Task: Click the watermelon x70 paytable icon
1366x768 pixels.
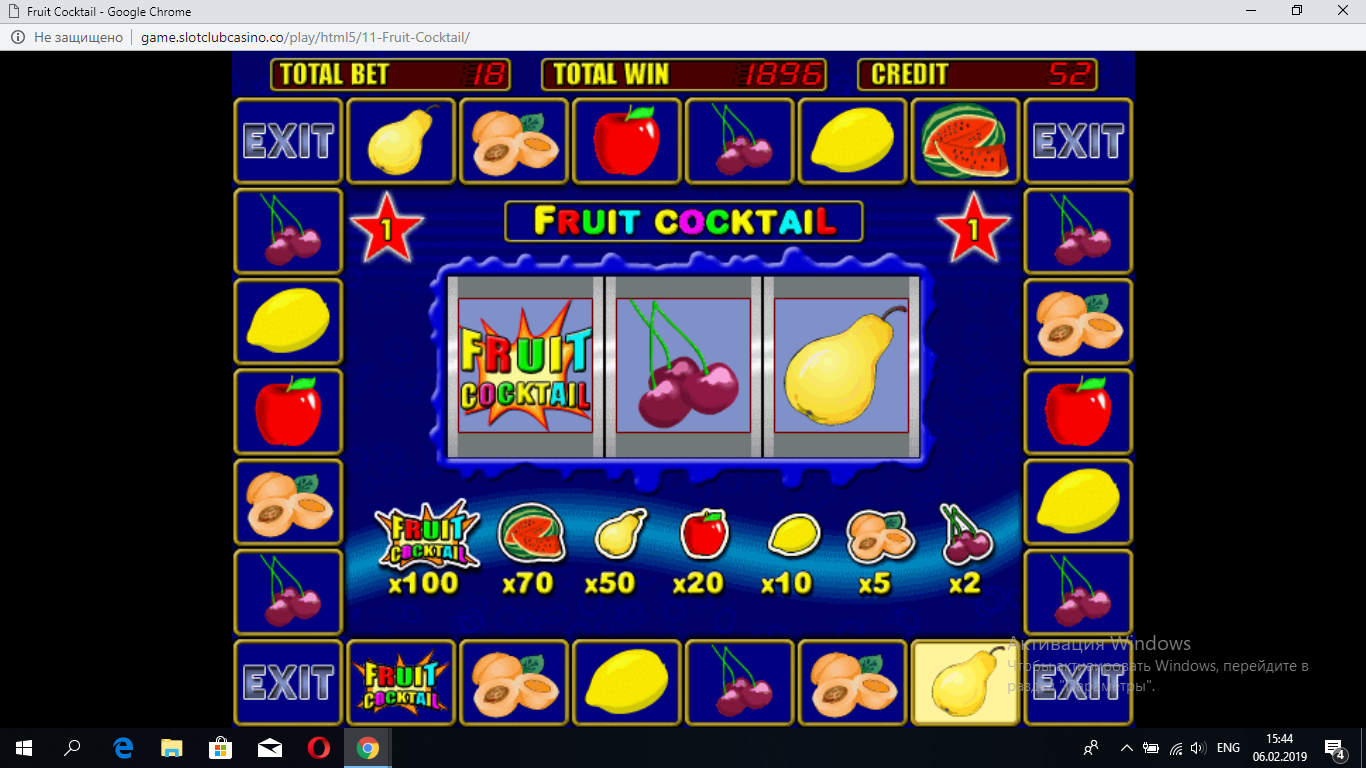Action: 531,532
